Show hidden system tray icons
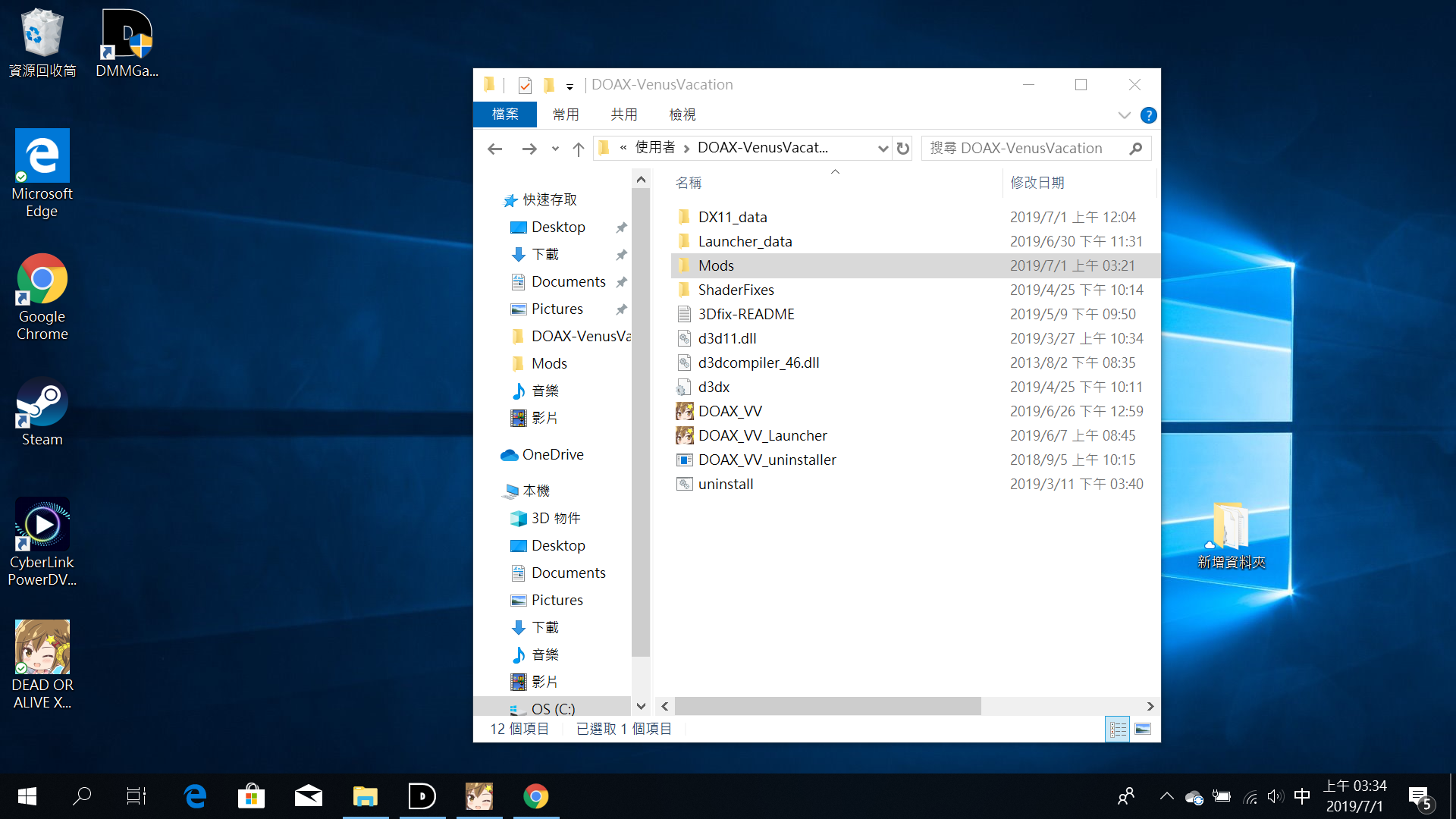This screenshot has width=1456, height=819. click(1167, 796)
